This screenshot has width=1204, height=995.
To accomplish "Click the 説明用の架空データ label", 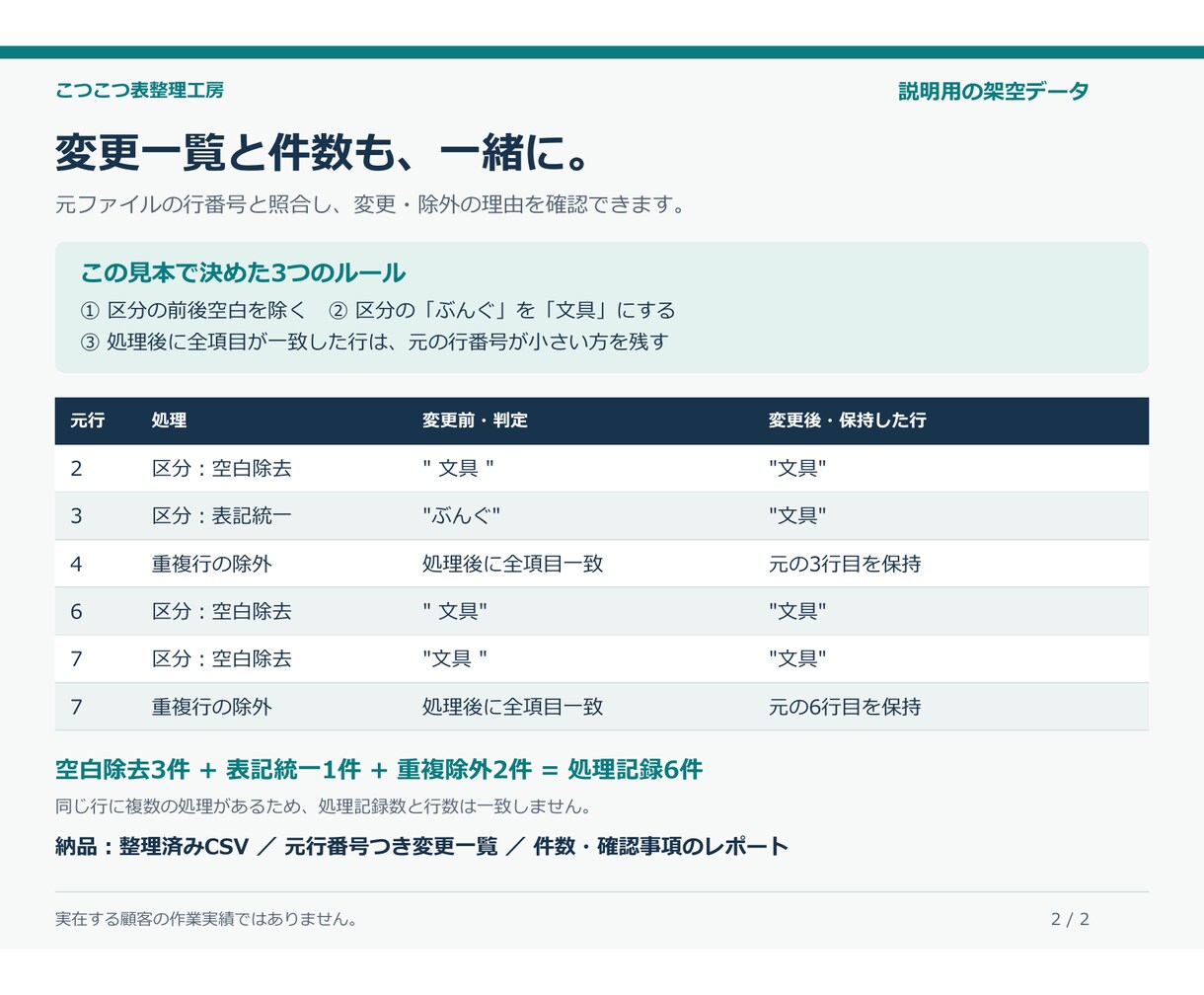I will click(994, 91).
